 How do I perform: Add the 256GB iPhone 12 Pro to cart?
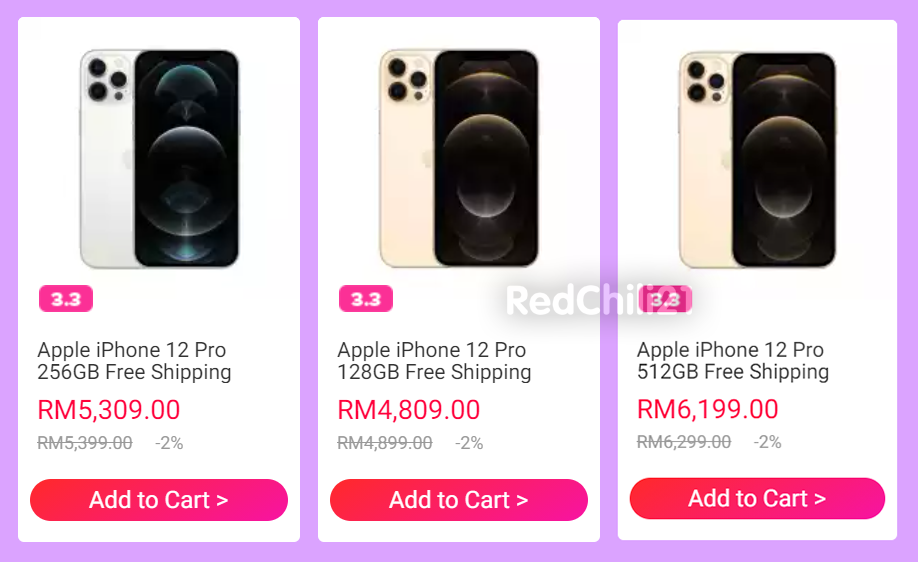(x=159, y=500)
